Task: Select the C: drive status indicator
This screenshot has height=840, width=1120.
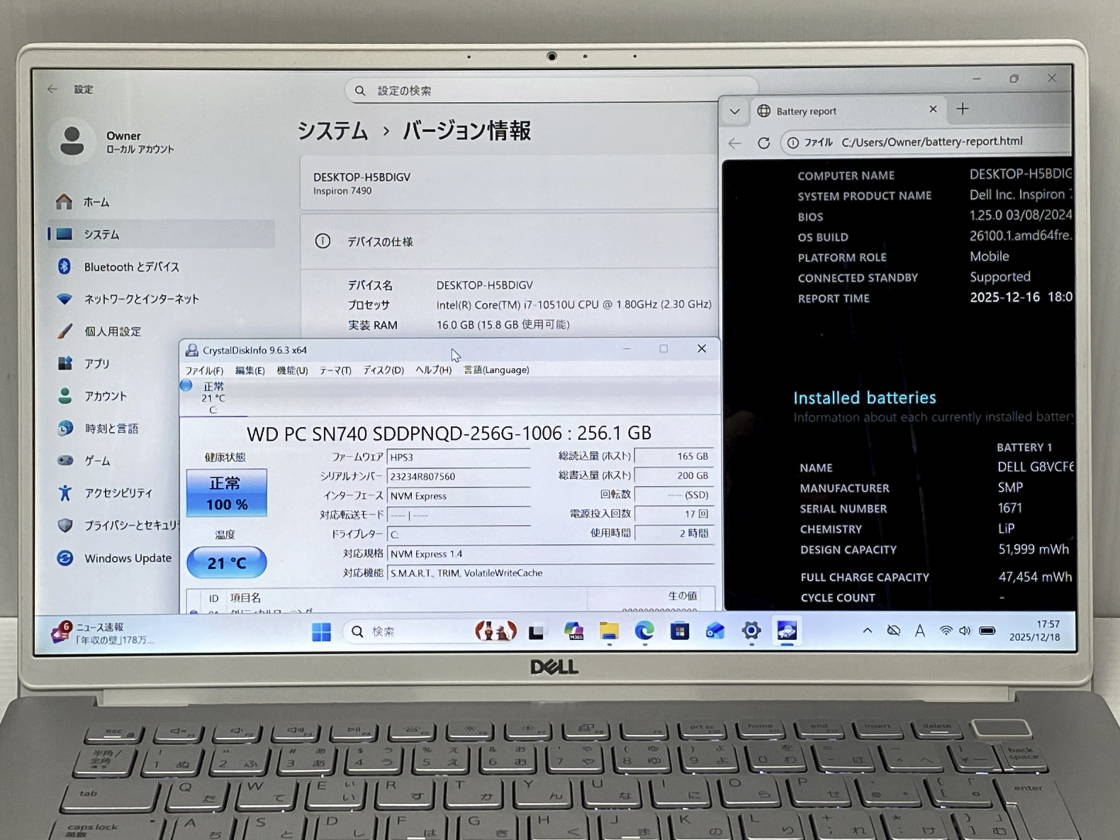Action: [212, 397]
